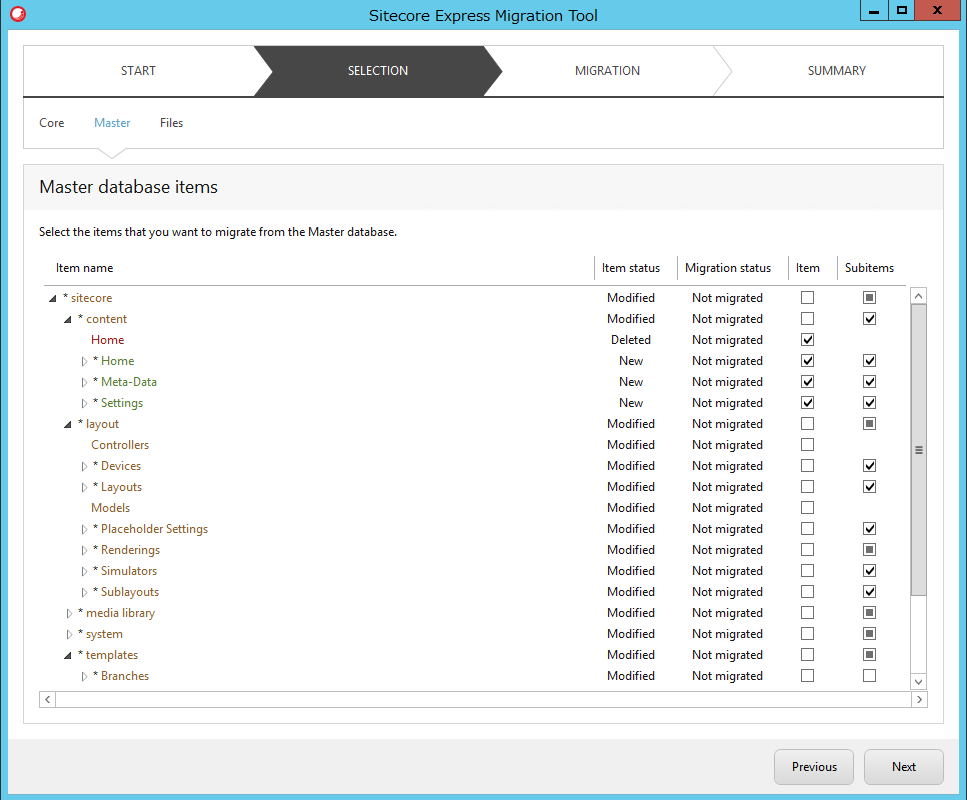Toggle Subitems checkbox for sitecore row
Image resolution: width=967 pixels, height=800 pixels.
870,298
